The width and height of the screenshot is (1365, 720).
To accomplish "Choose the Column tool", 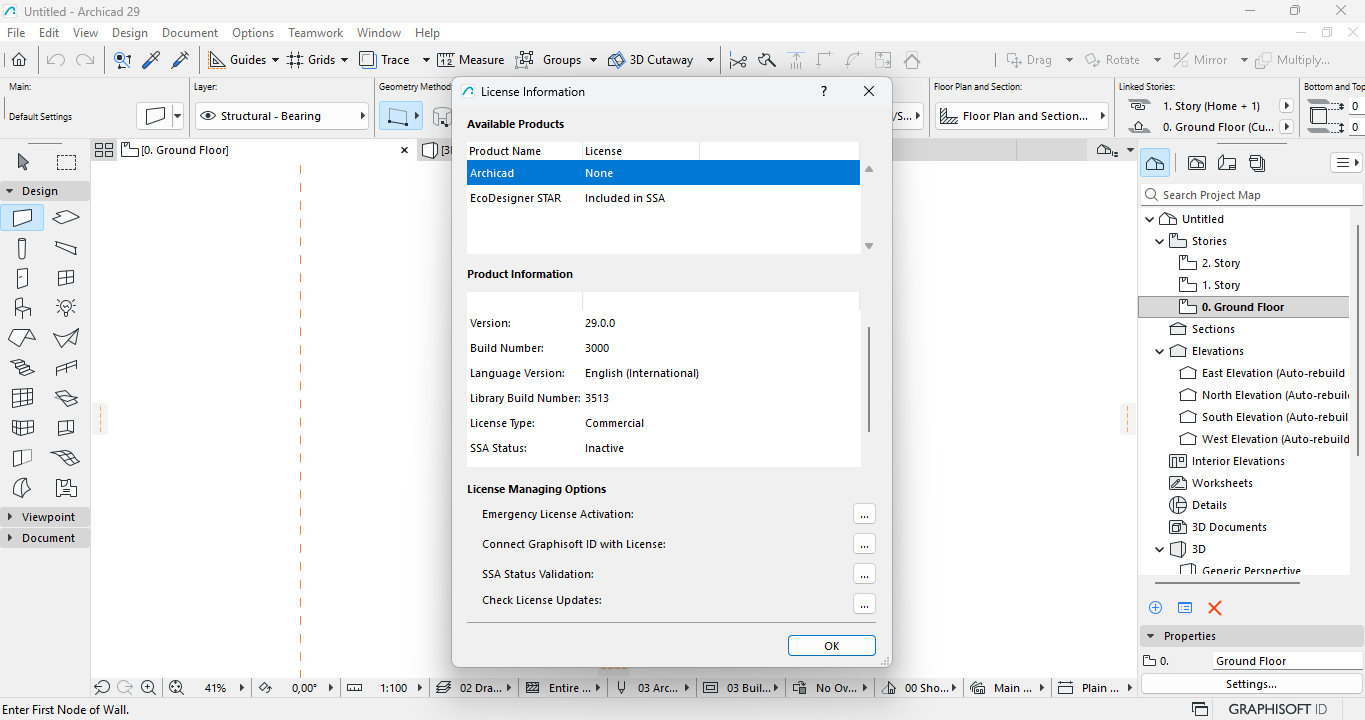I will pos(22,248).
